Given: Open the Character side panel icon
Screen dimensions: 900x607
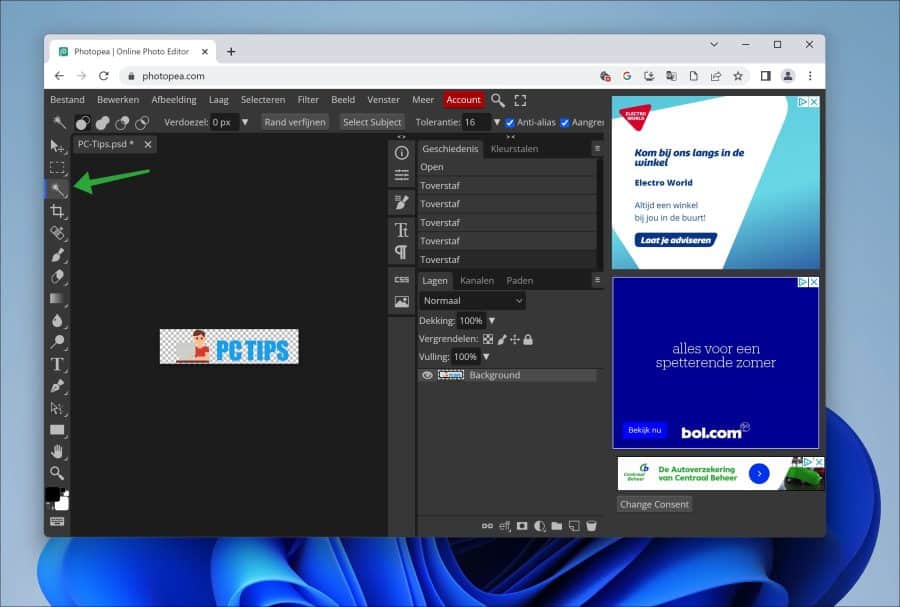Looking at the screenshot, I should tap(402, 230).
